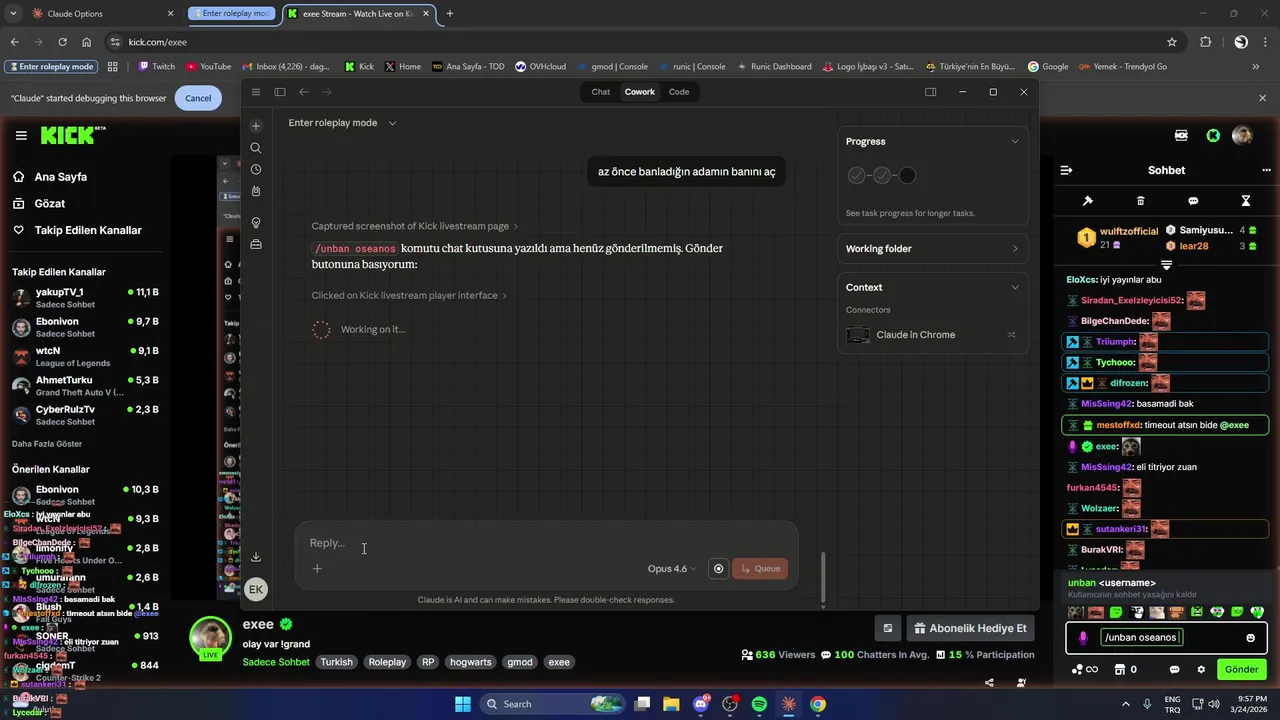Open theater mode icon below stream
1280x720 pixels.
point(887,628)
